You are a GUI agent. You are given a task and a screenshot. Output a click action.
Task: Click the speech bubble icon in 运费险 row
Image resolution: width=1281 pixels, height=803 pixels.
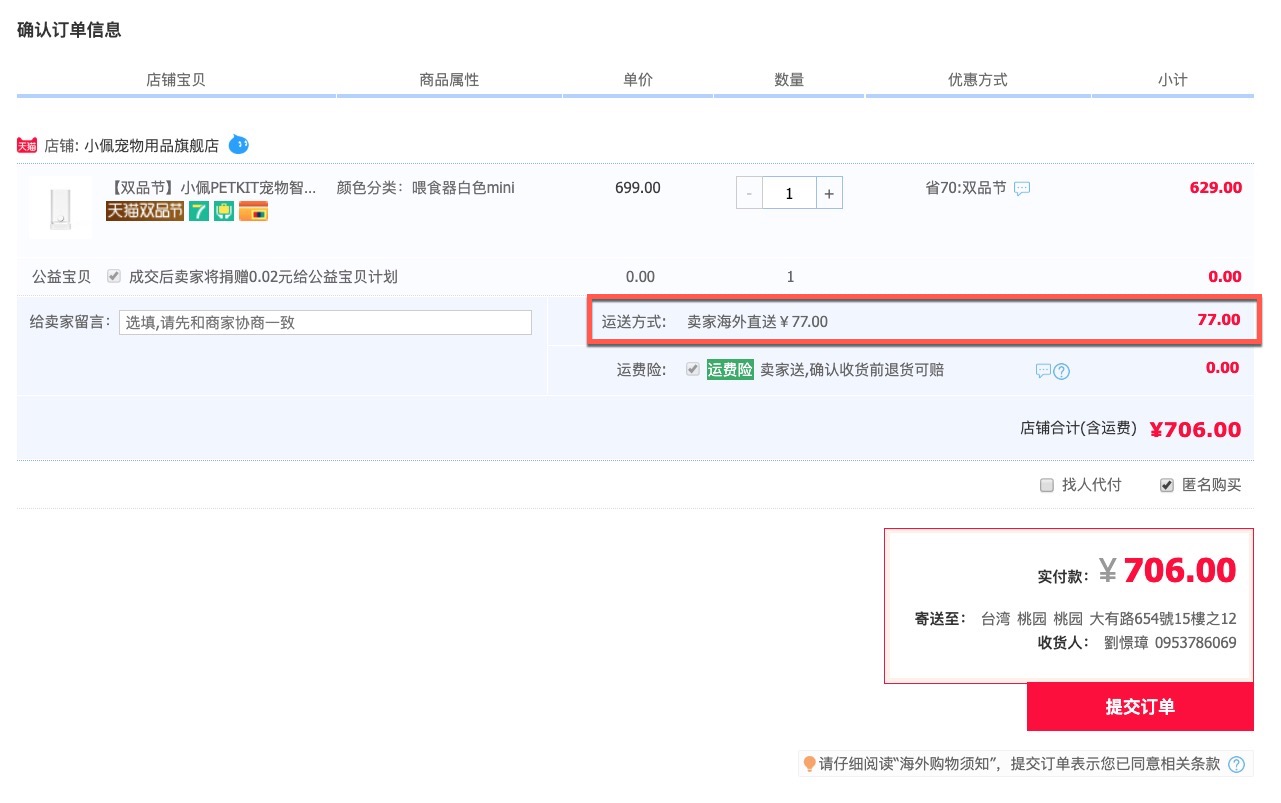coord(1043,371)
